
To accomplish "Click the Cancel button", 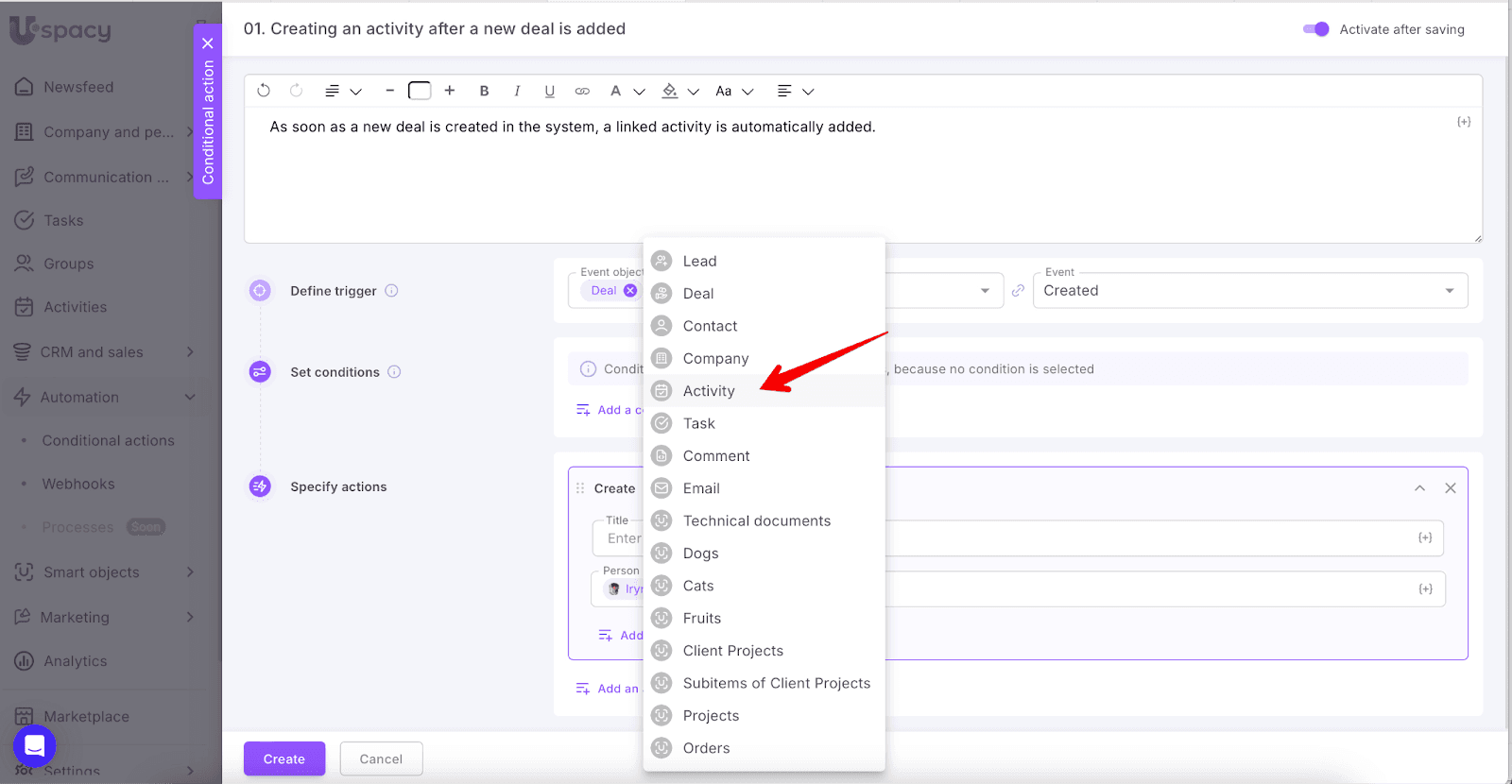I will [x=381, y=758].
